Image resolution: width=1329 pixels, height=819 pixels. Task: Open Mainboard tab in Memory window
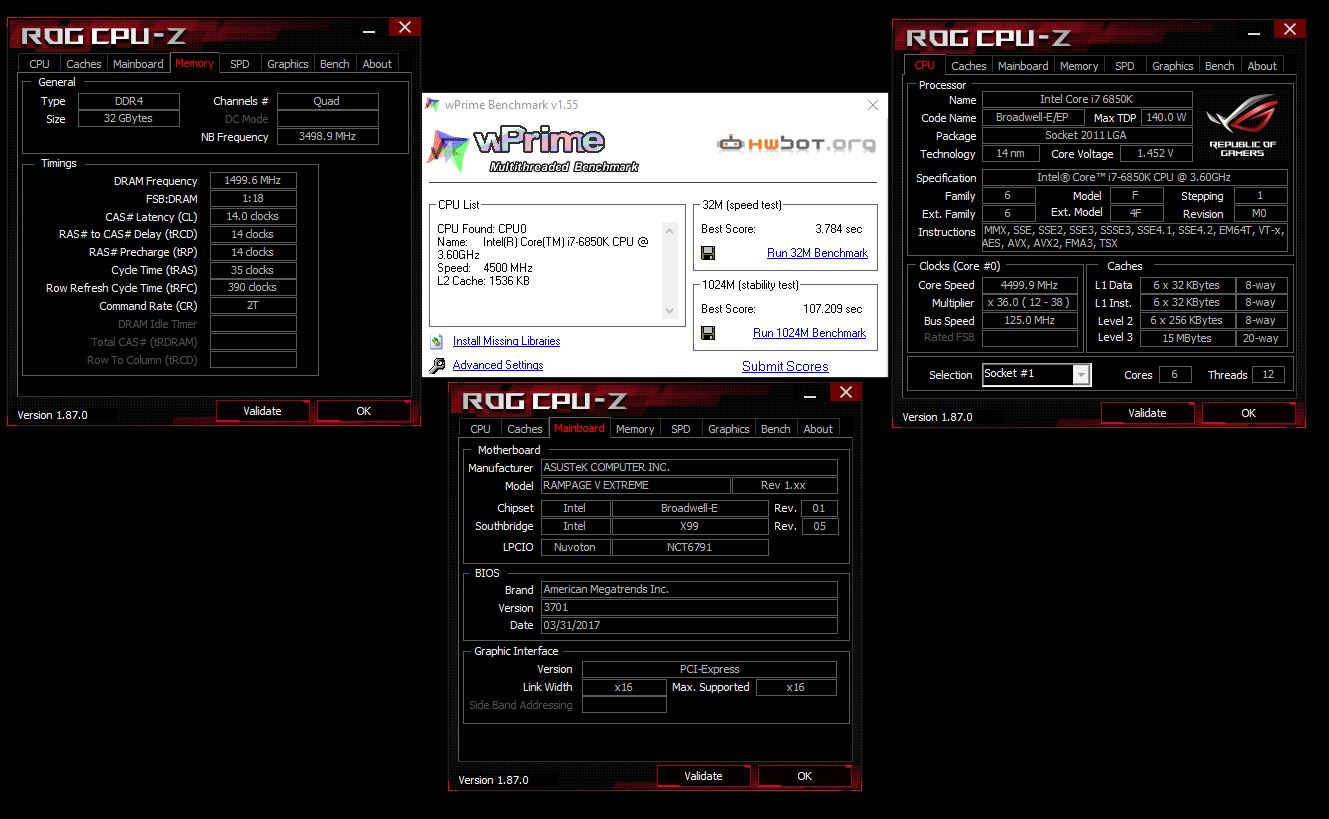click(x=138, y=64)
